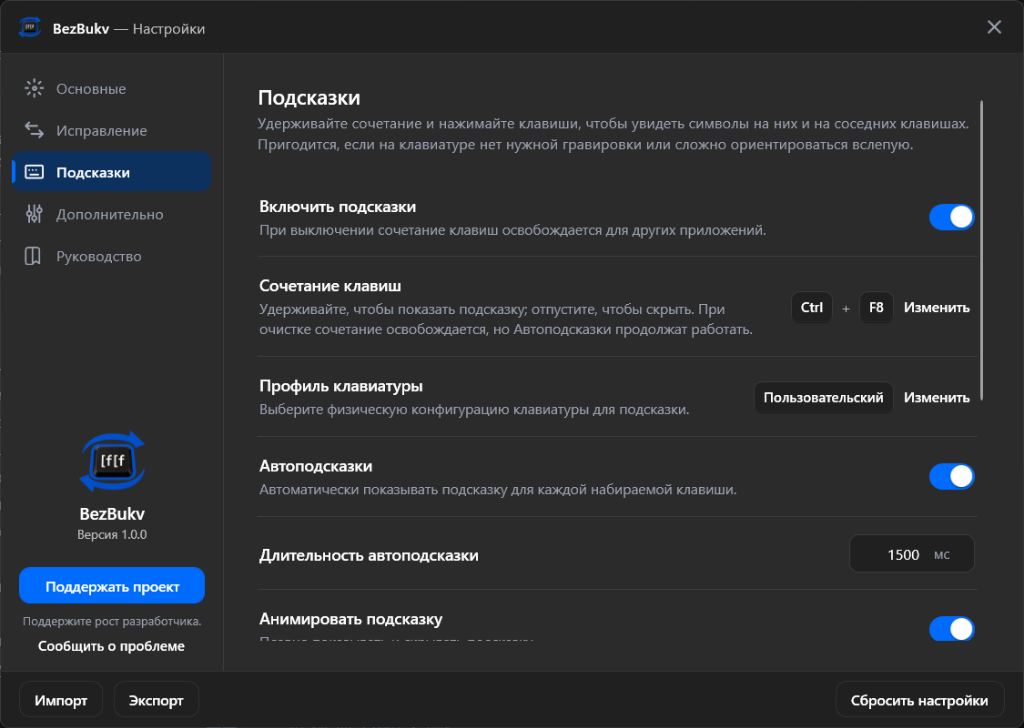Focus the 1500 мс duration field

pyautogui.click(x=912, y=554)
